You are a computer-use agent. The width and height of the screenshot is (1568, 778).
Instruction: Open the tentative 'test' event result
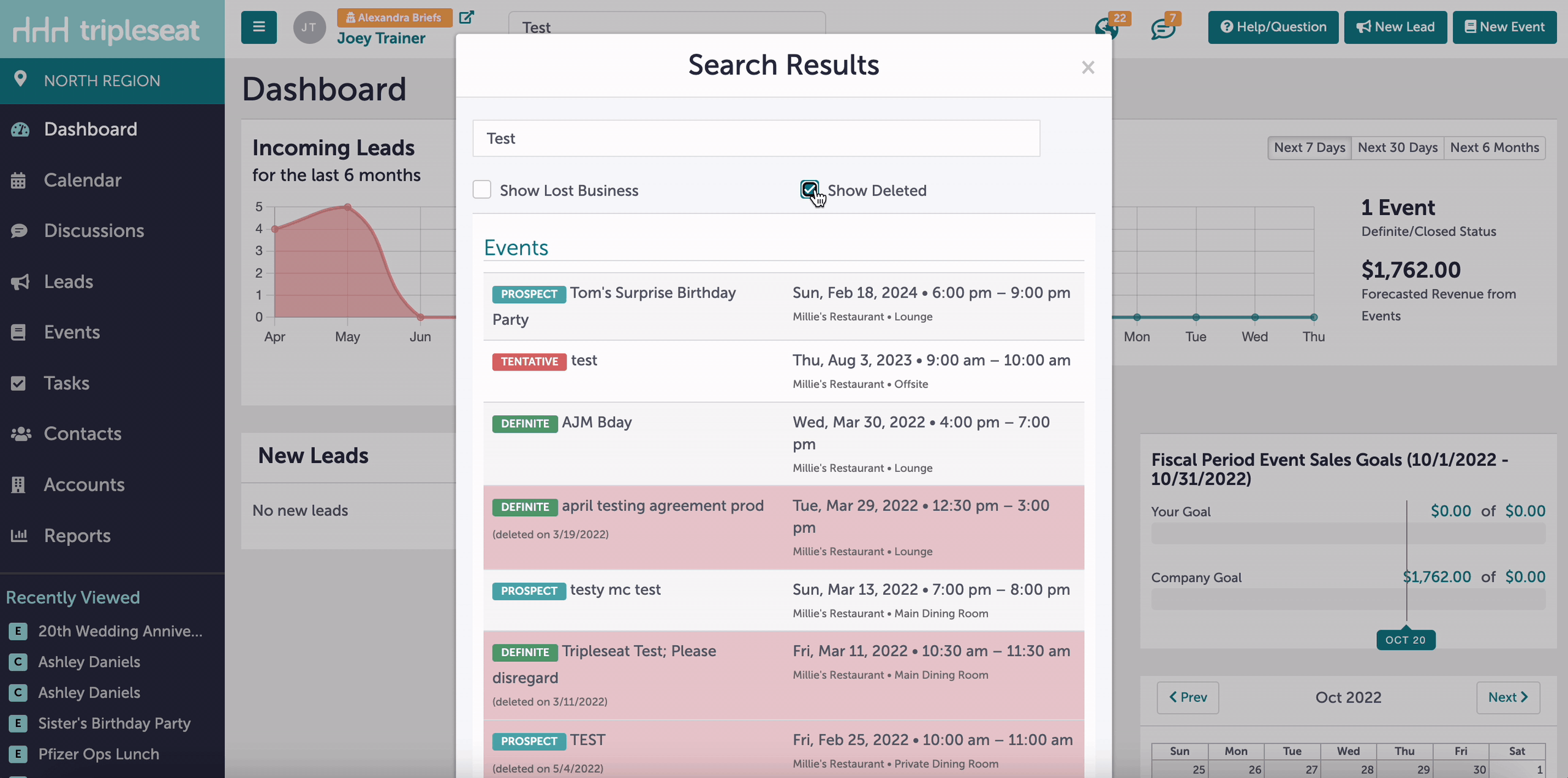pyautogui.click(x=783, y=371)
